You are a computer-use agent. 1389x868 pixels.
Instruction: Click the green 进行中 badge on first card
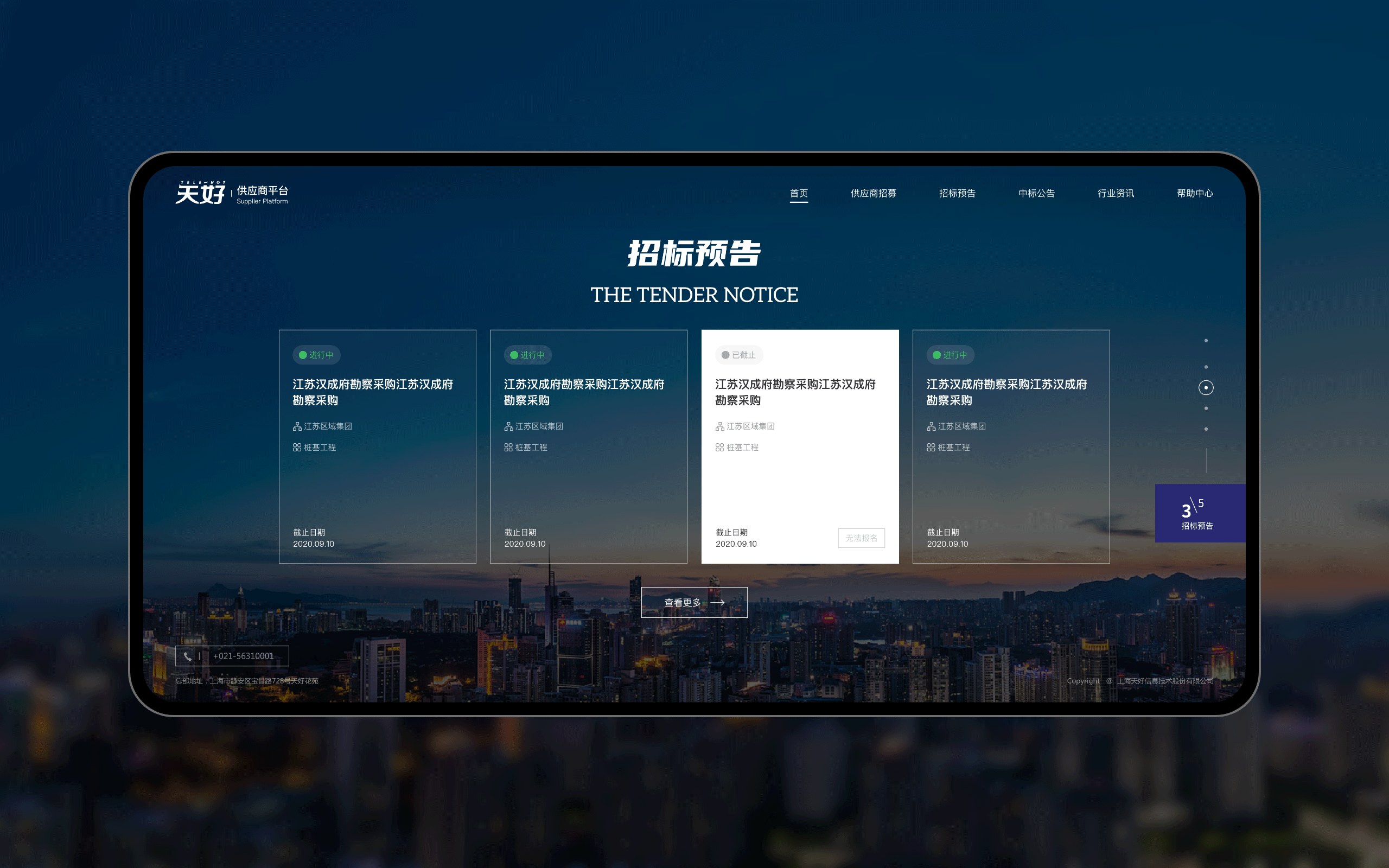point(316,355)
